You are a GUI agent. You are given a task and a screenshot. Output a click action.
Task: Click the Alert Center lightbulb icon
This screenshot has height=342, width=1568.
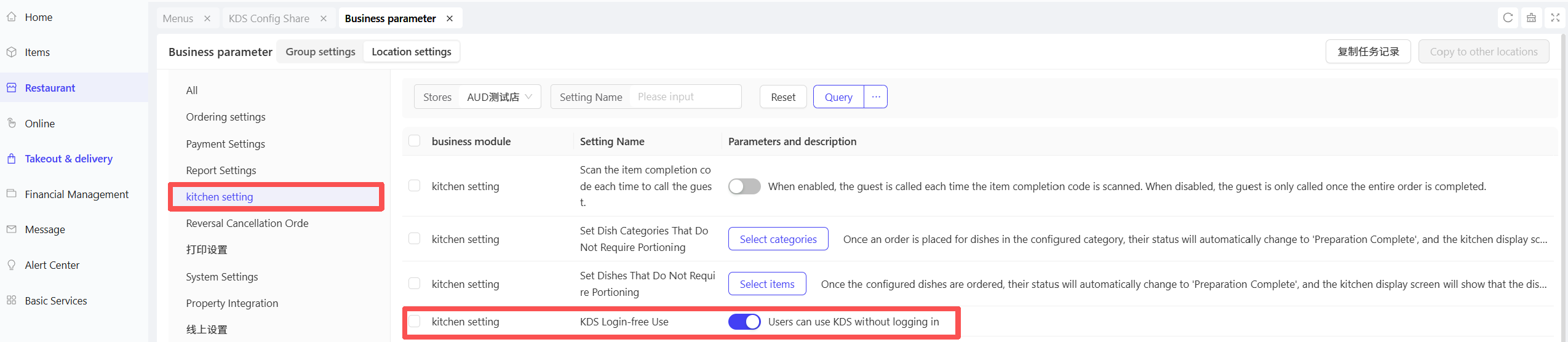[12, 265]
